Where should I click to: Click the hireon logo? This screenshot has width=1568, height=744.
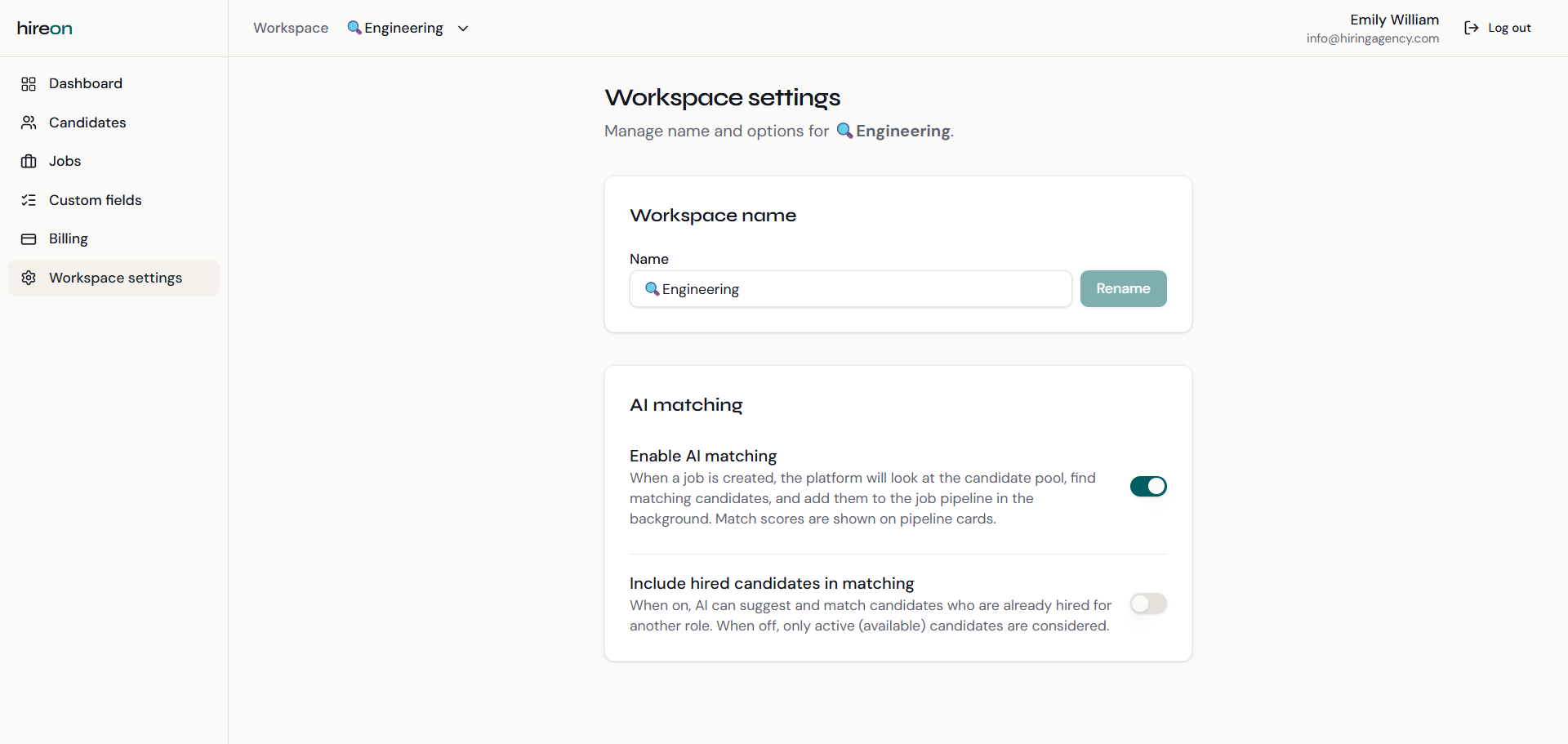[45, 29]
